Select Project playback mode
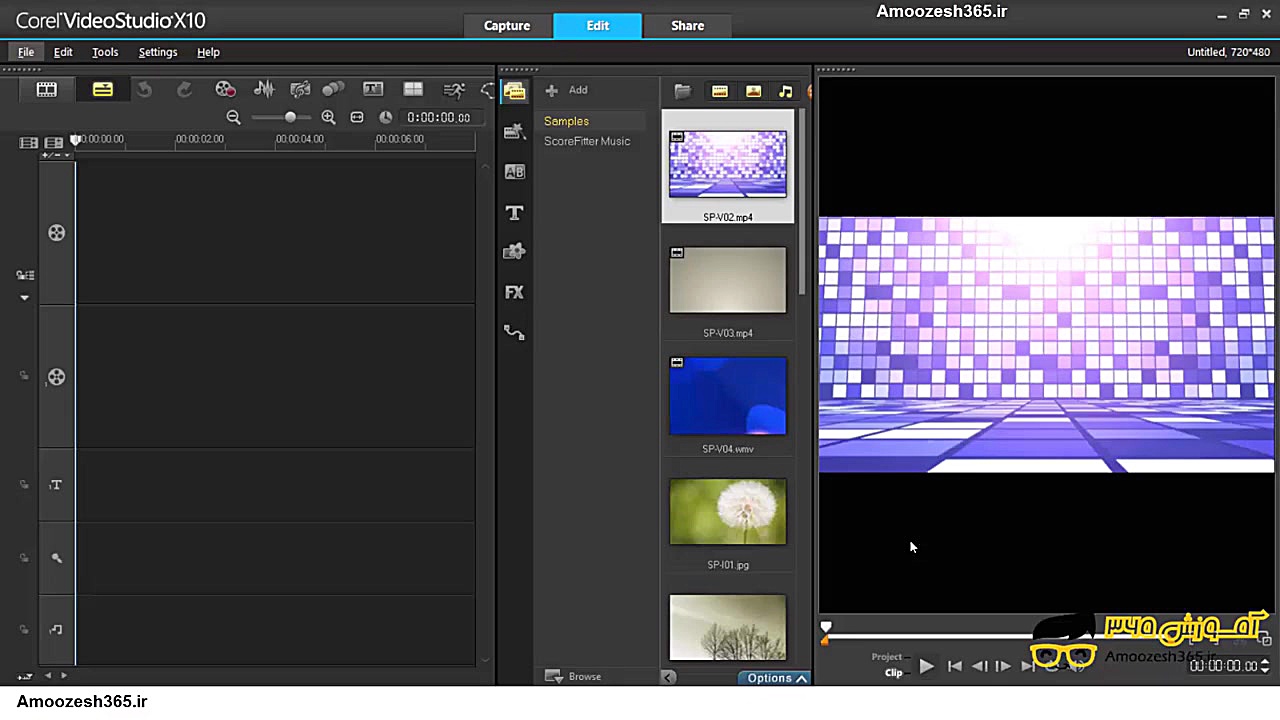 pos(886,657)
